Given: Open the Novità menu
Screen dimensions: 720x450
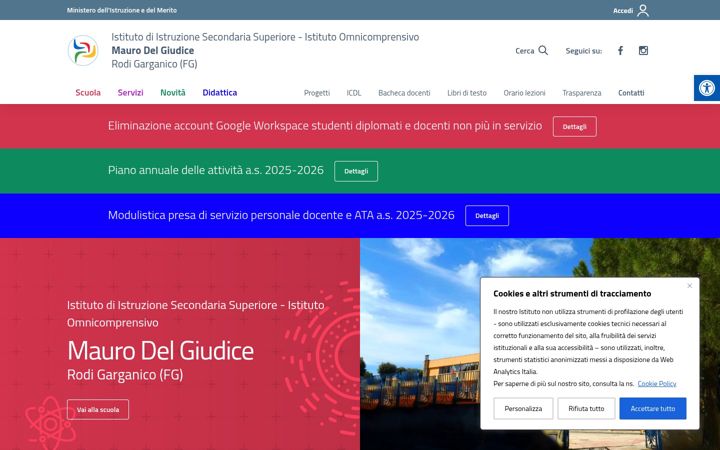Looking at the screenshot, I should (173, 92).
